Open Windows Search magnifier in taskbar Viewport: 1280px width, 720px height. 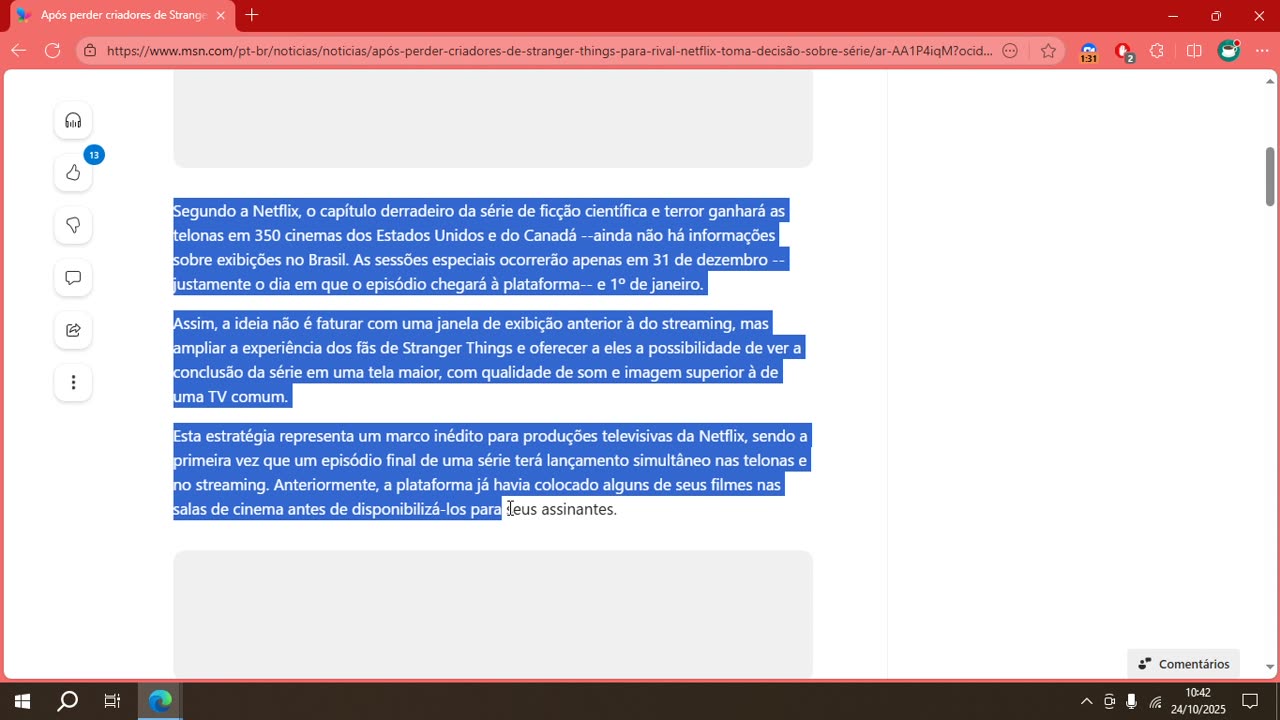[67, 701]
